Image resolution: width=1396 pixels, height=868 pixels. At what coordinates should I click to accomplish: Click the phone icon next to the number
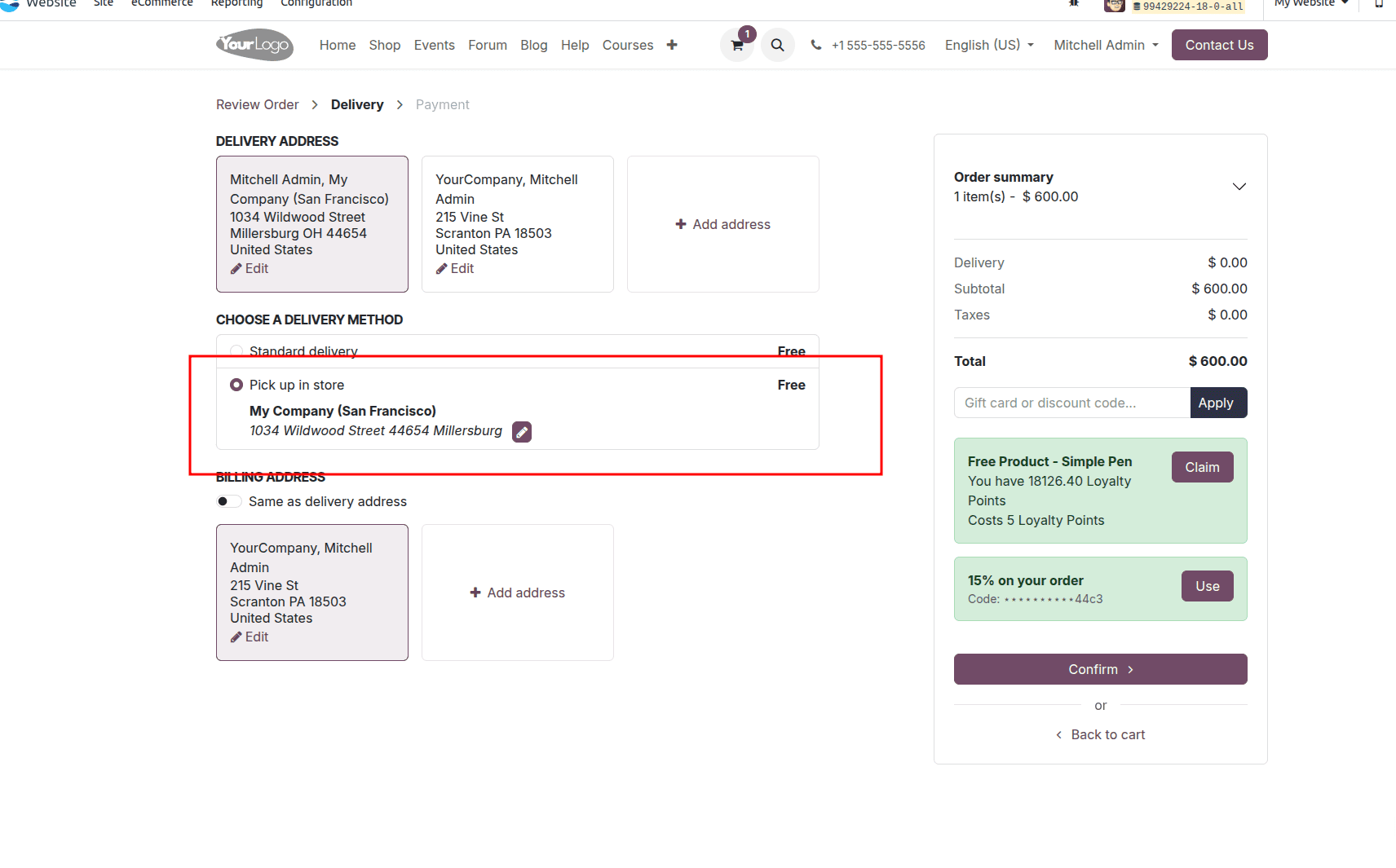816,45
